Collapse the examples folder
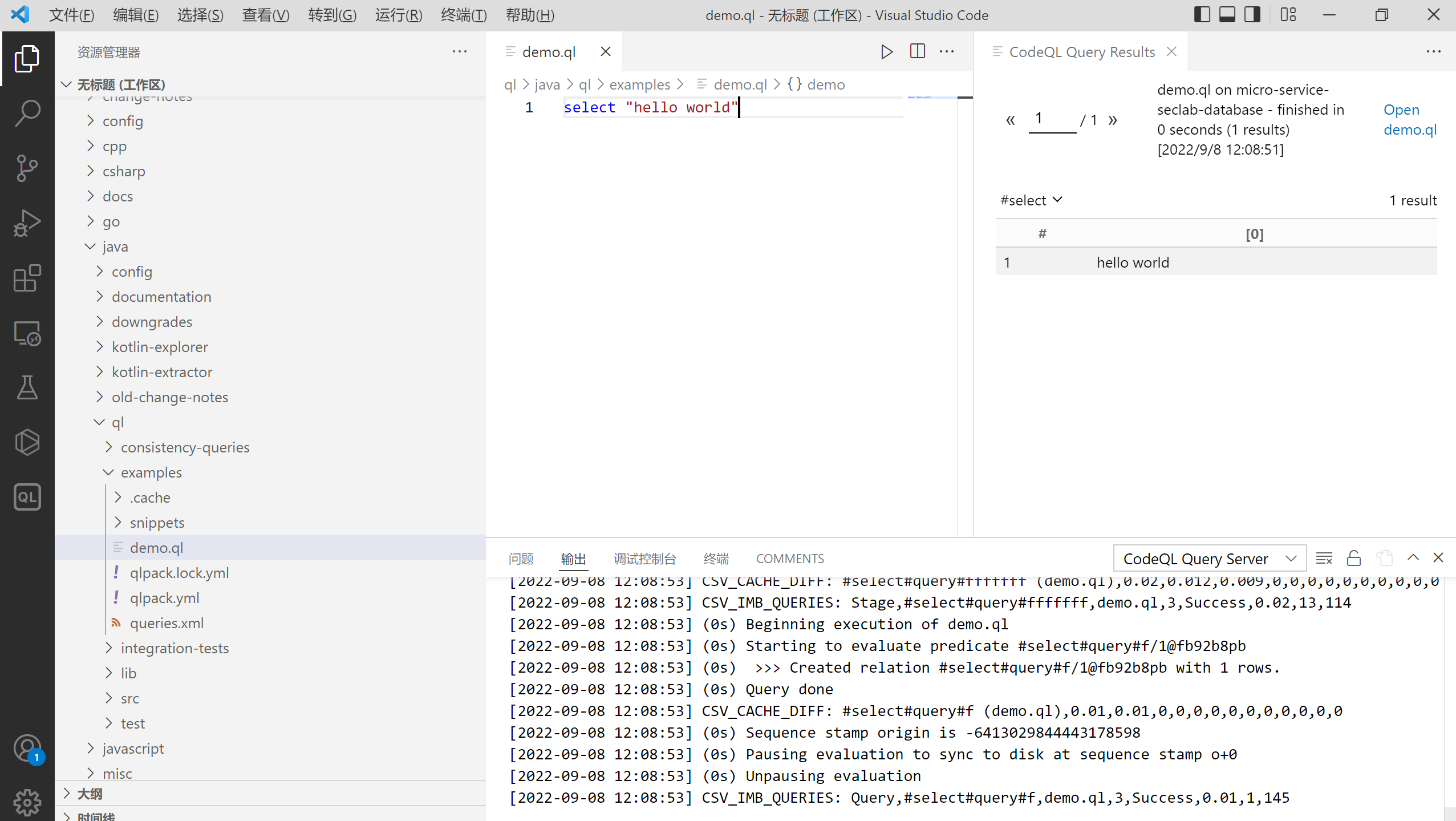 tap(108, 472)
